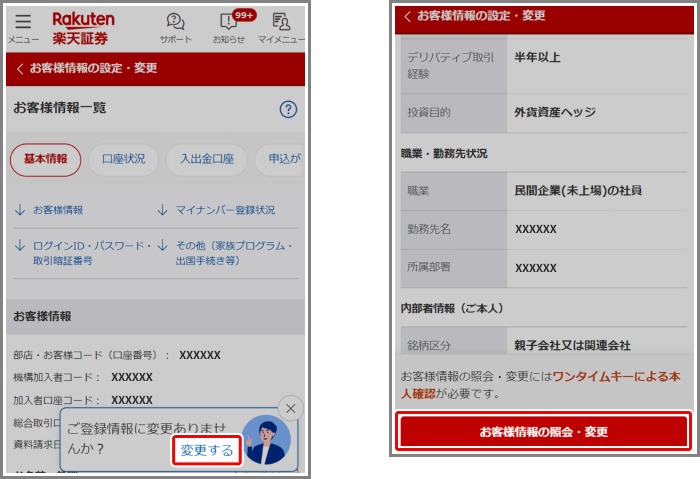The image size is (700, 479).
Task: Click the 勤務先名 label cell
Action: click(454, 229)
